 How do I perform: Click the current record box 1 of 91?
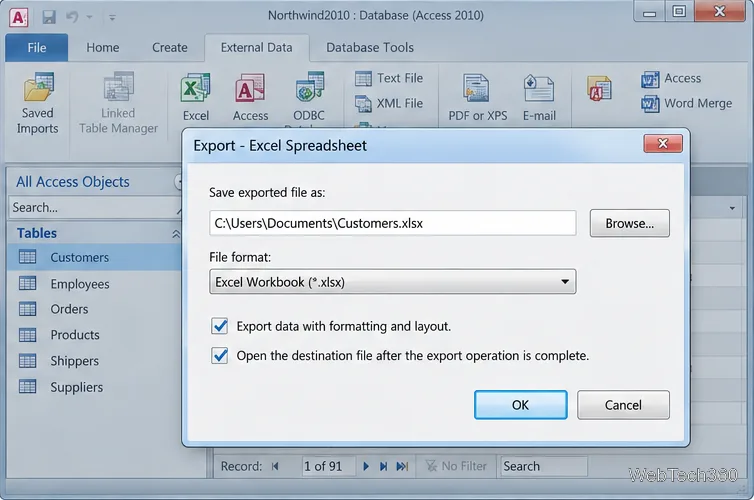click(328, 466)
